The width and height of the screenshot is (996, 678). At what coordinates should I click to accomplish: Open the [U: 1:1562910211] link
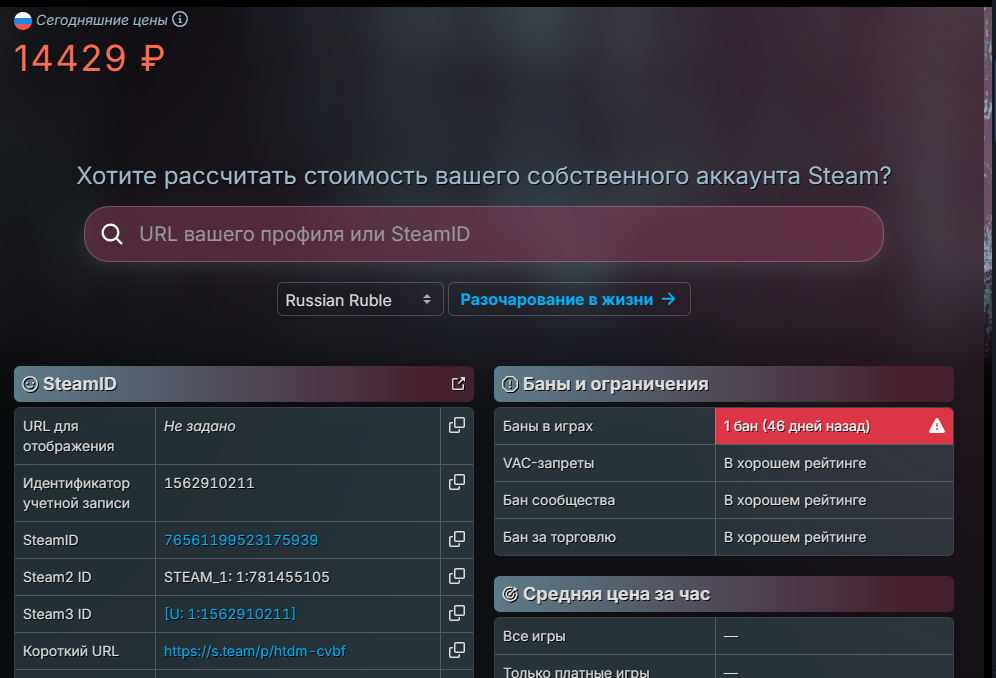[230, 614]
